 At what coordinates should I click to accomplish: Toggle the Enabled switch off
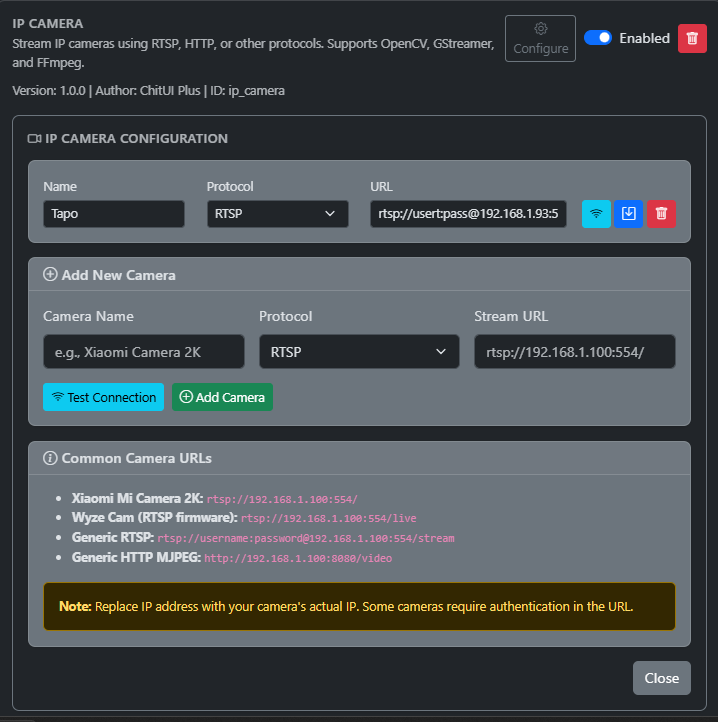click(x=598, y=38)
